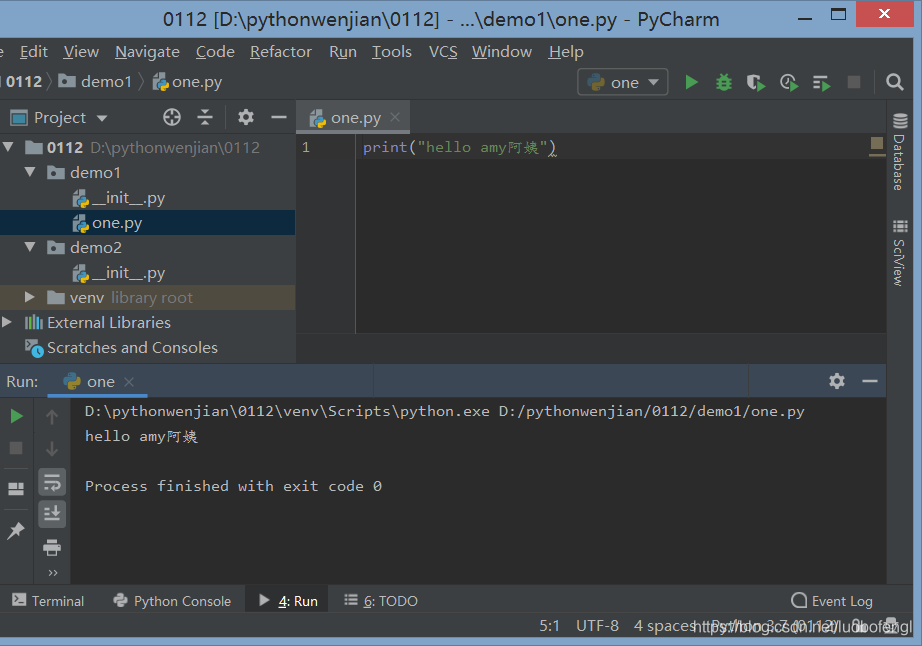Expand the External Libraries node
922x646 pixels.
(7, 322)
